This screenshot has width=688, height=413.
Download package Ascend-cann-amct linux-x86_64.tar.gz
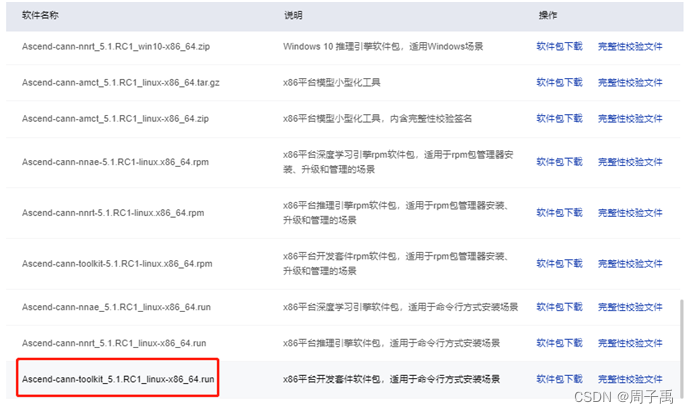pos(559,82)
